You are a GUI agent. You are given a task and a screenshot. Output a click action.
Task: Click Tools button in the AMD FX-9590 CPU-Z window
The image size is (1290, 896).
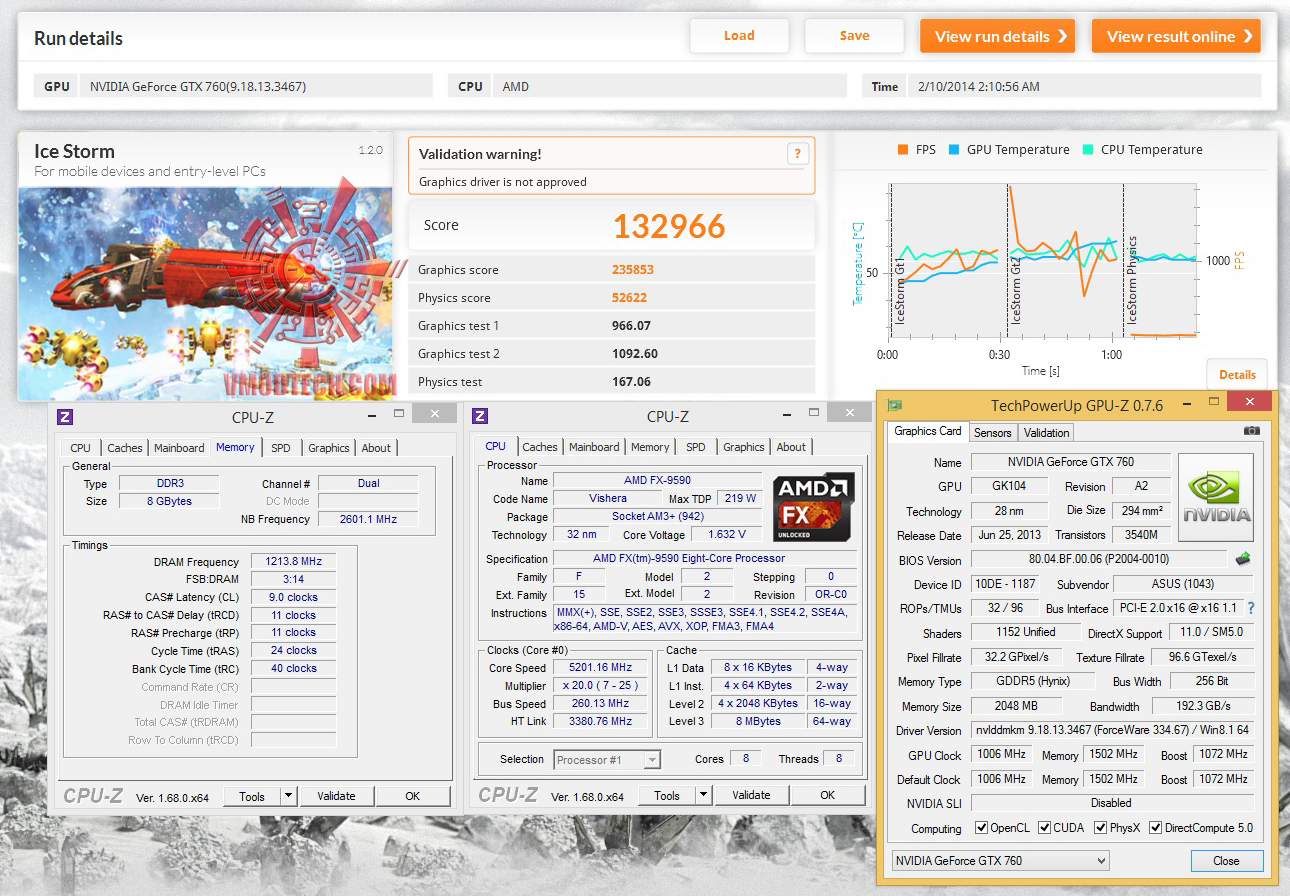[667, 796]
